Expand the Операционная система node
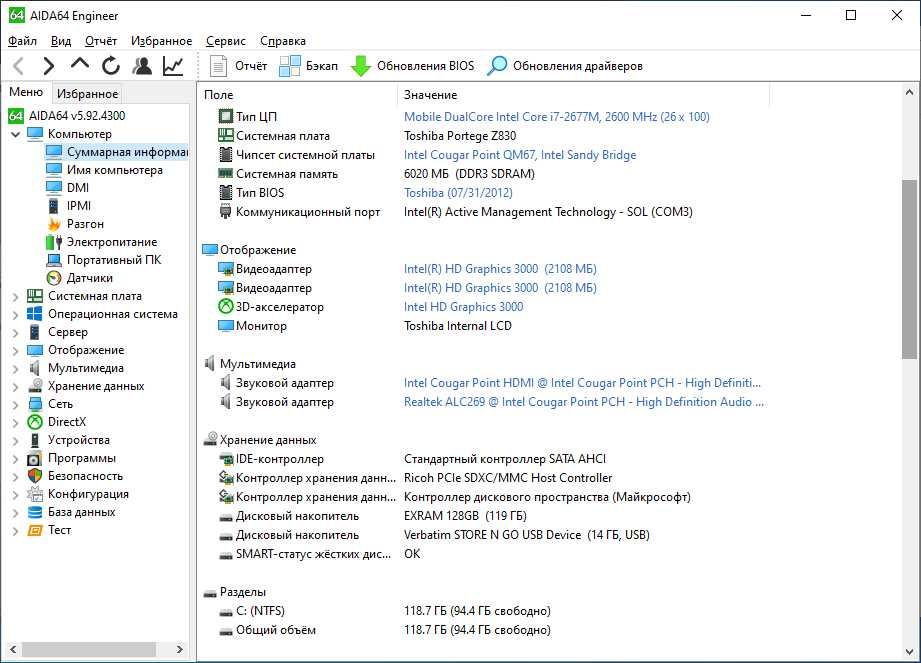The height and width of the screenshot is (663, 921). coord(16,315)
